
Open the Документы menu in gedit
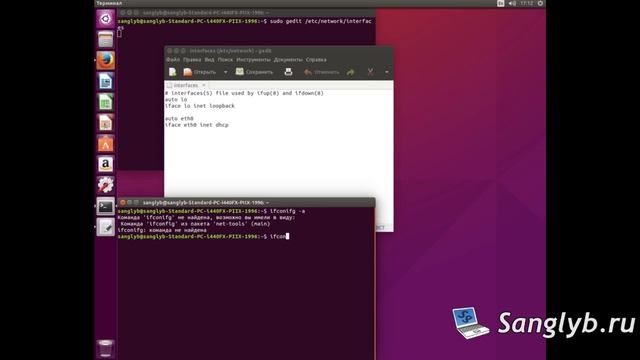click(x=288, y=60)
